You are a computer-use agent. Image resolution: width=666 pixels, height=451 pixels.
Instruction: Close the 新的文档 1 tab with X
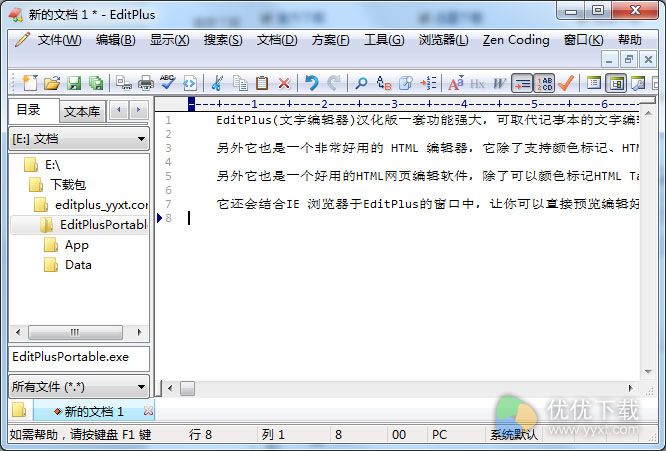tap(148, 411)
